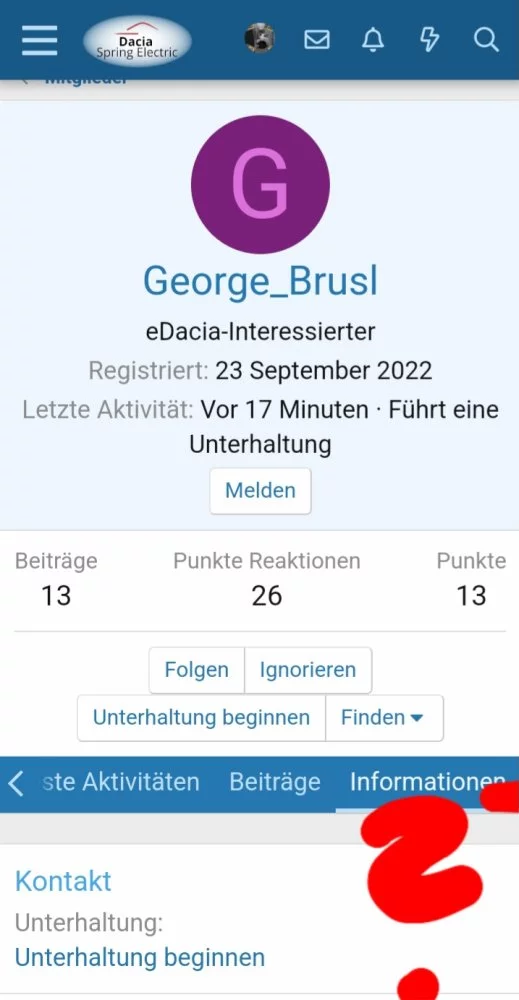This screenshot has height=1000, width=519.
Task: Click the Ignorieren button
Action: point(308,670)
